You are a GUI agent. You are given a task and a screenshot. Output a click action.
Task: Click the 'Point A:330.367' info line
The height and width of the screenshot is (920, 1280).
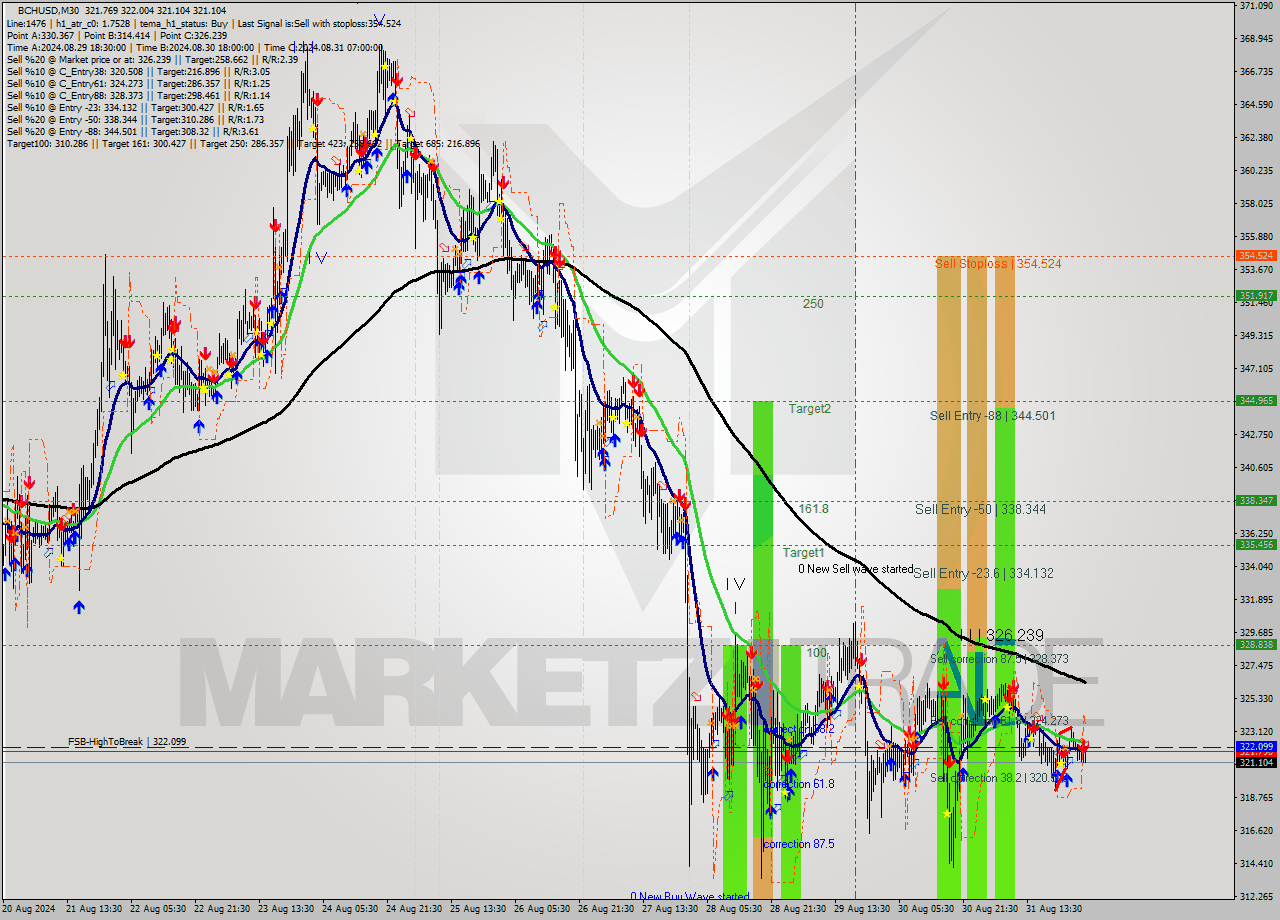116,35
